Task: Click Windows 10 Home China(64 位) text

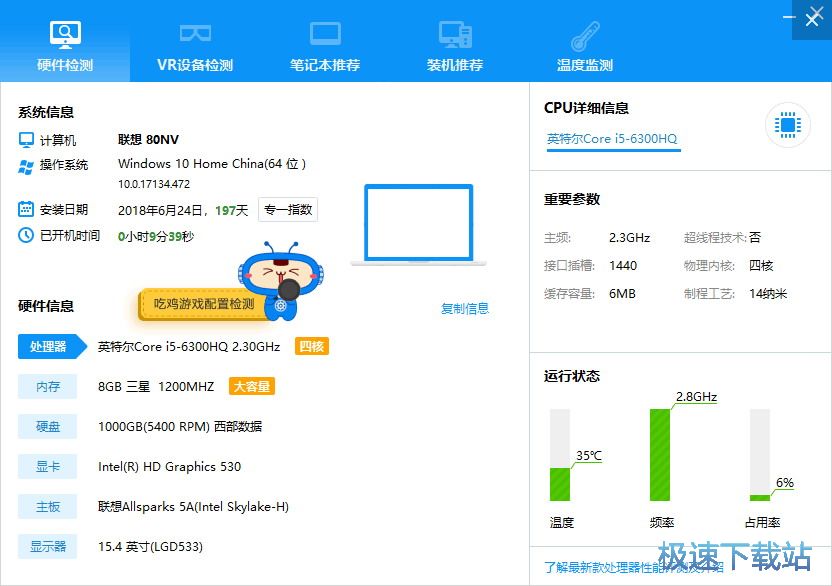Action: click(x=212, y=163)
